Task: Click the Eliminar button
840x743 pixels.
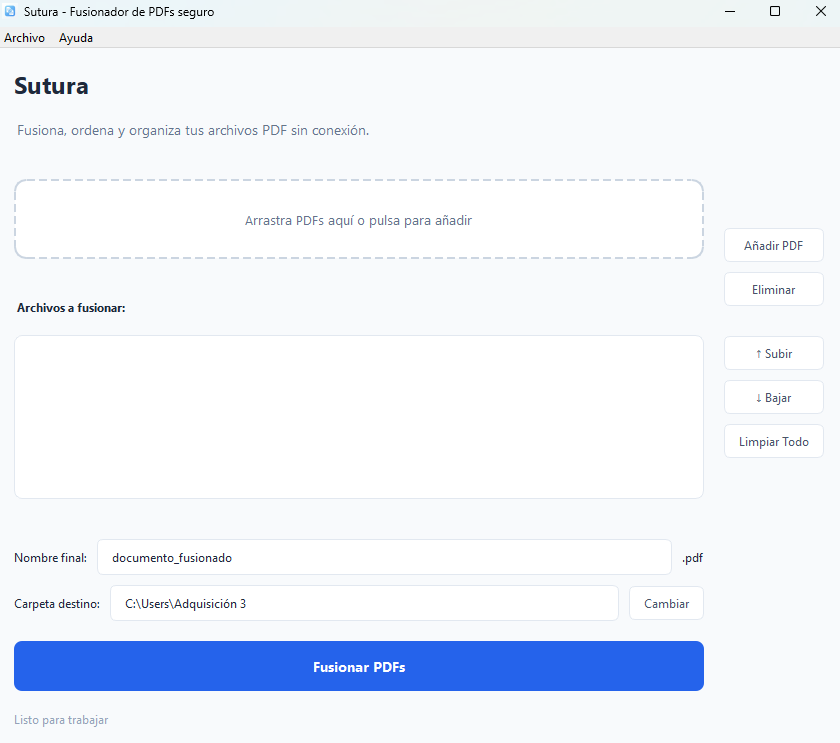Action: 773,289
